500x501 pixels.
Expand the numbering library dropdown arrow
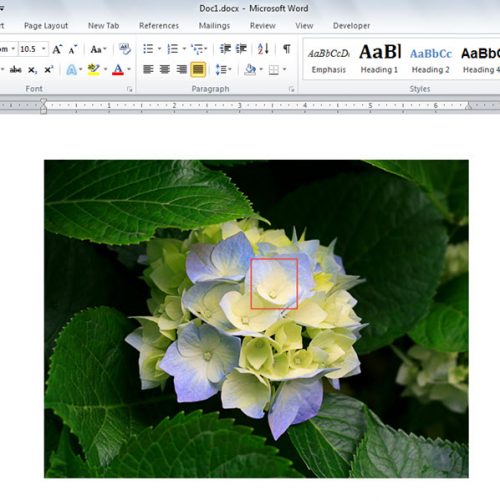[x=184, y=49]
